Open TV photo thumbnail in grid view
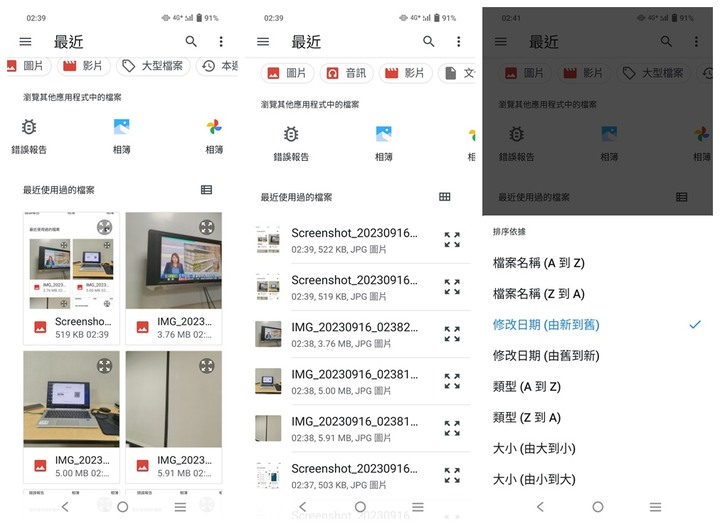This screenshot has width=720, height=526. (174, 261)
